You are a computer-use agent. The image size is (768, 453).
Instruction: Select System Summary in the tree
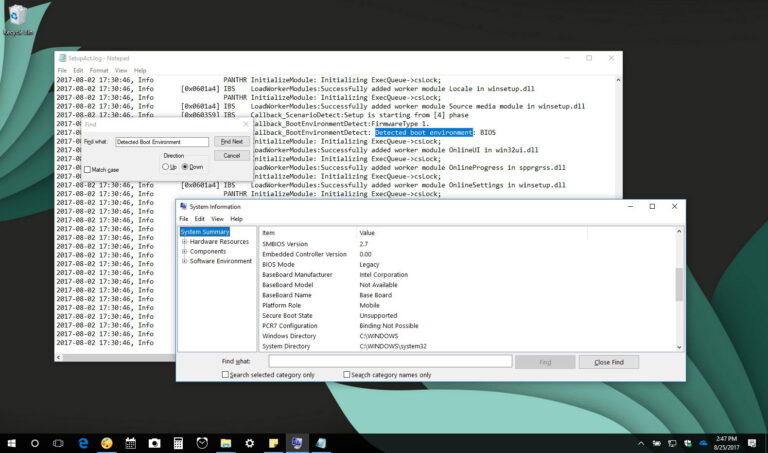point(205,232)
